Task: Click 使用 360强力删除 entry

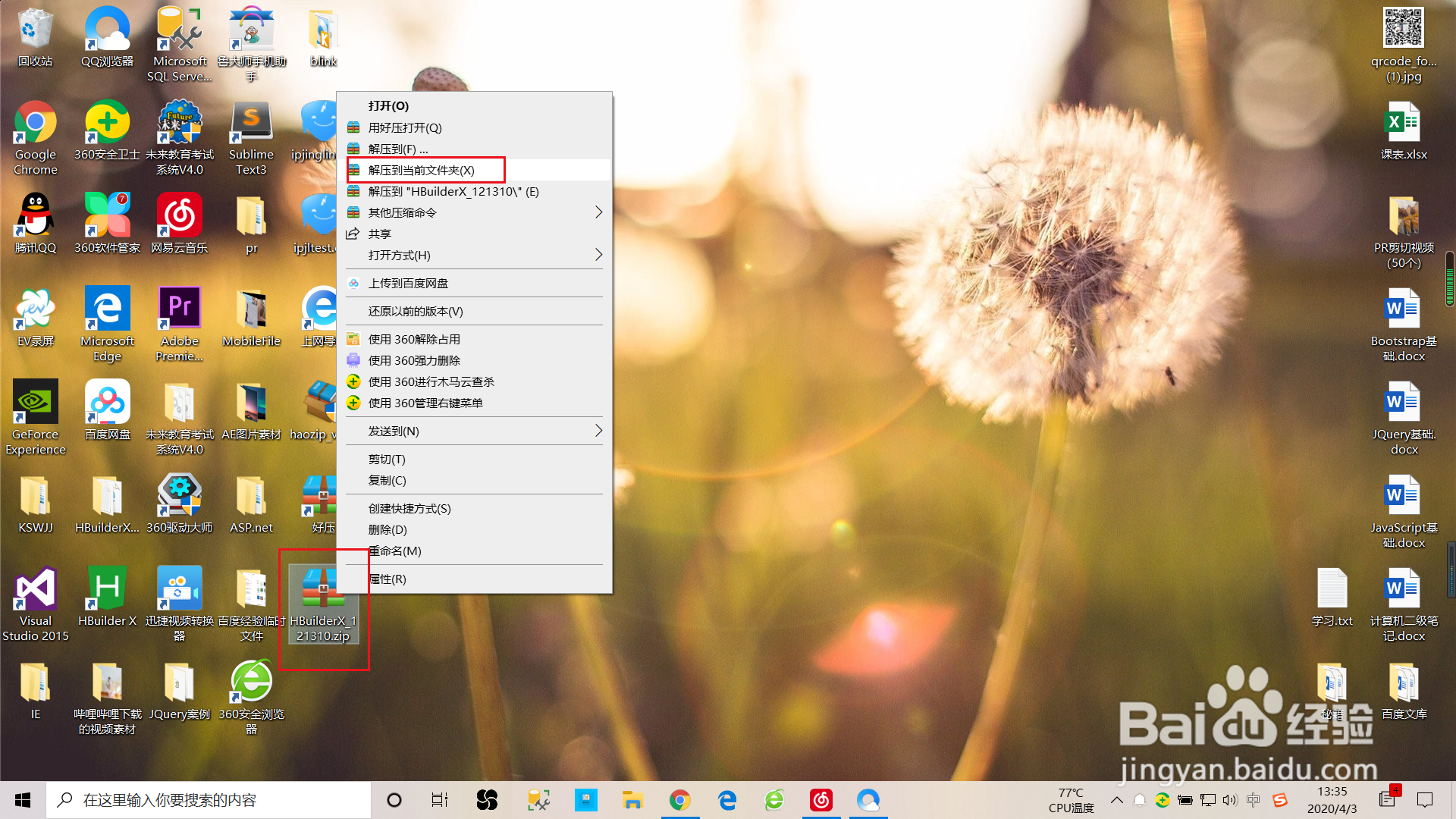Action: click(414, 360)
